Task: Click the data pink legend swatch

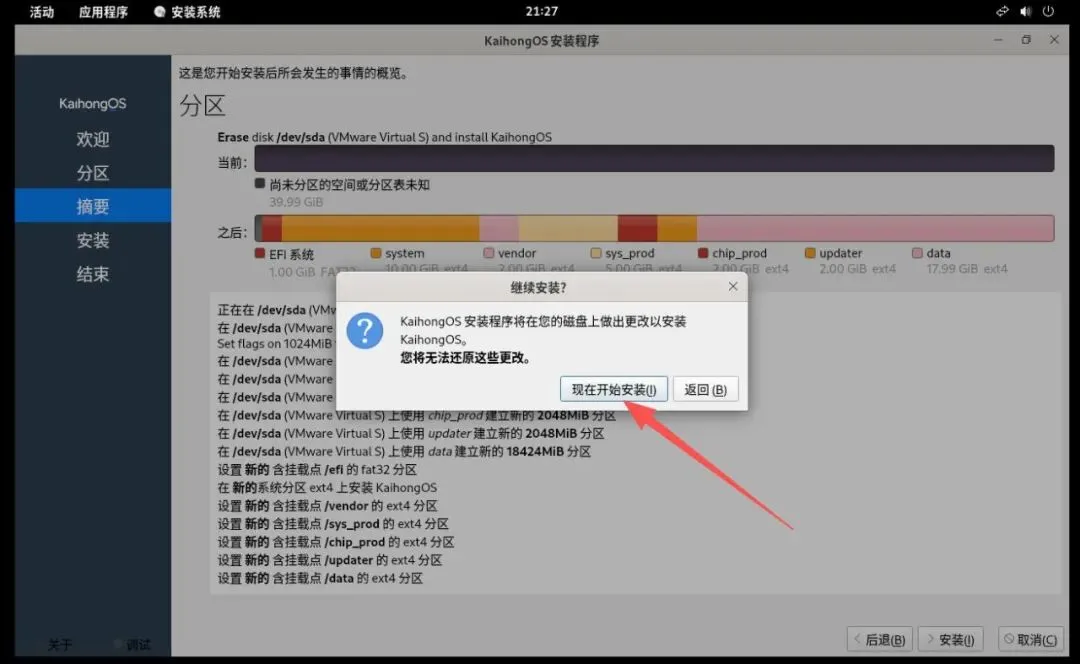Action: [x=917, y=253]
